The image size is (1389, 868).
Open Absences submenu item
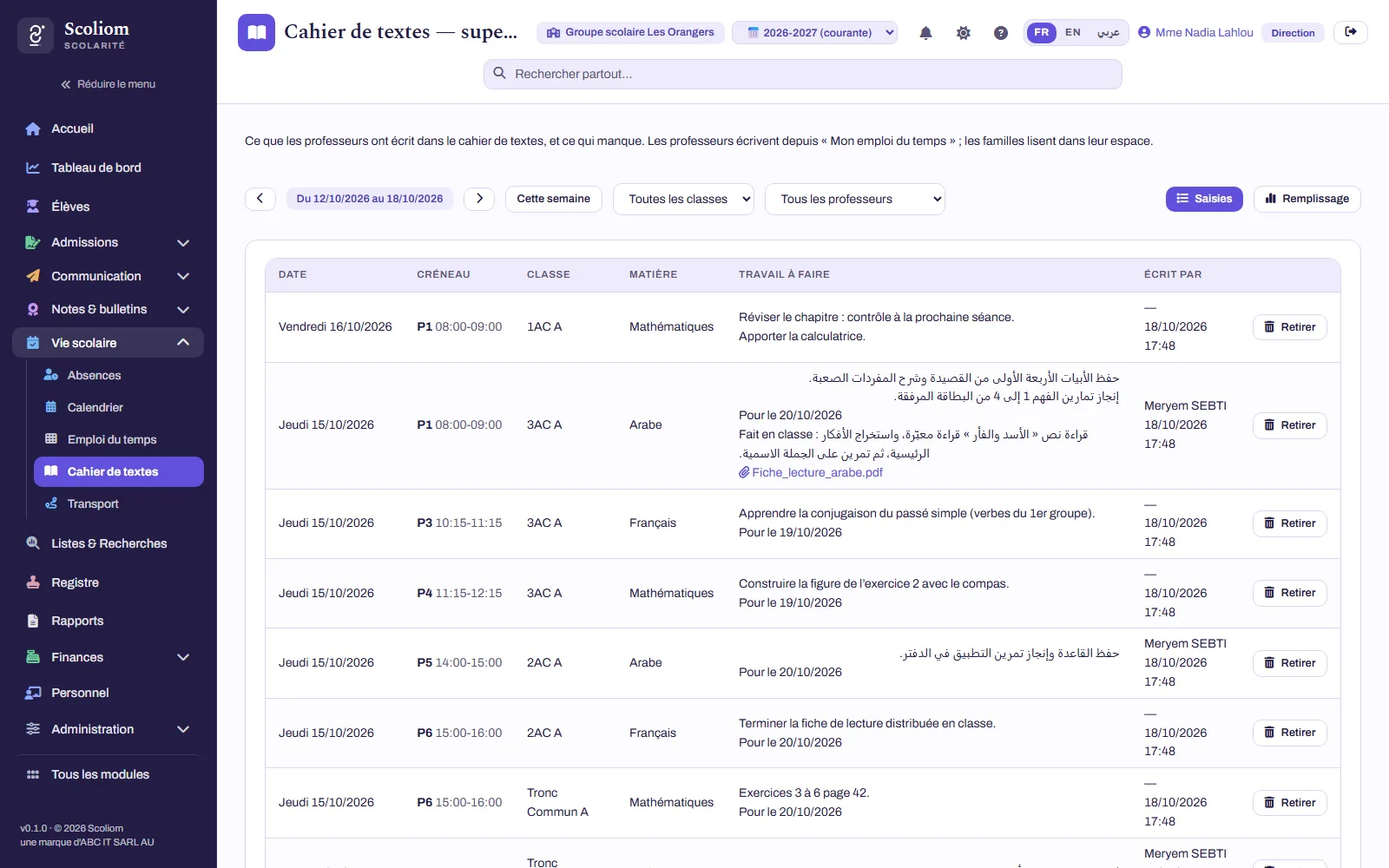119,375
